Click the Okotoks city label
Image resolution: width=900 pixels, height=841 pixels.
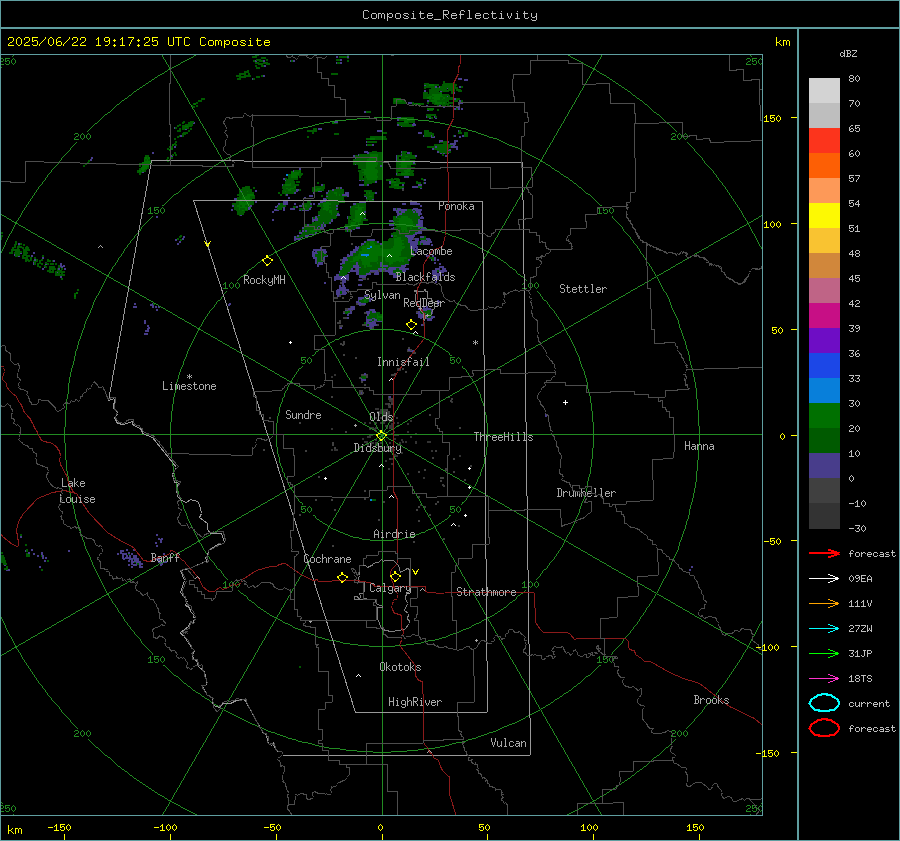click(x=400, y=667)
